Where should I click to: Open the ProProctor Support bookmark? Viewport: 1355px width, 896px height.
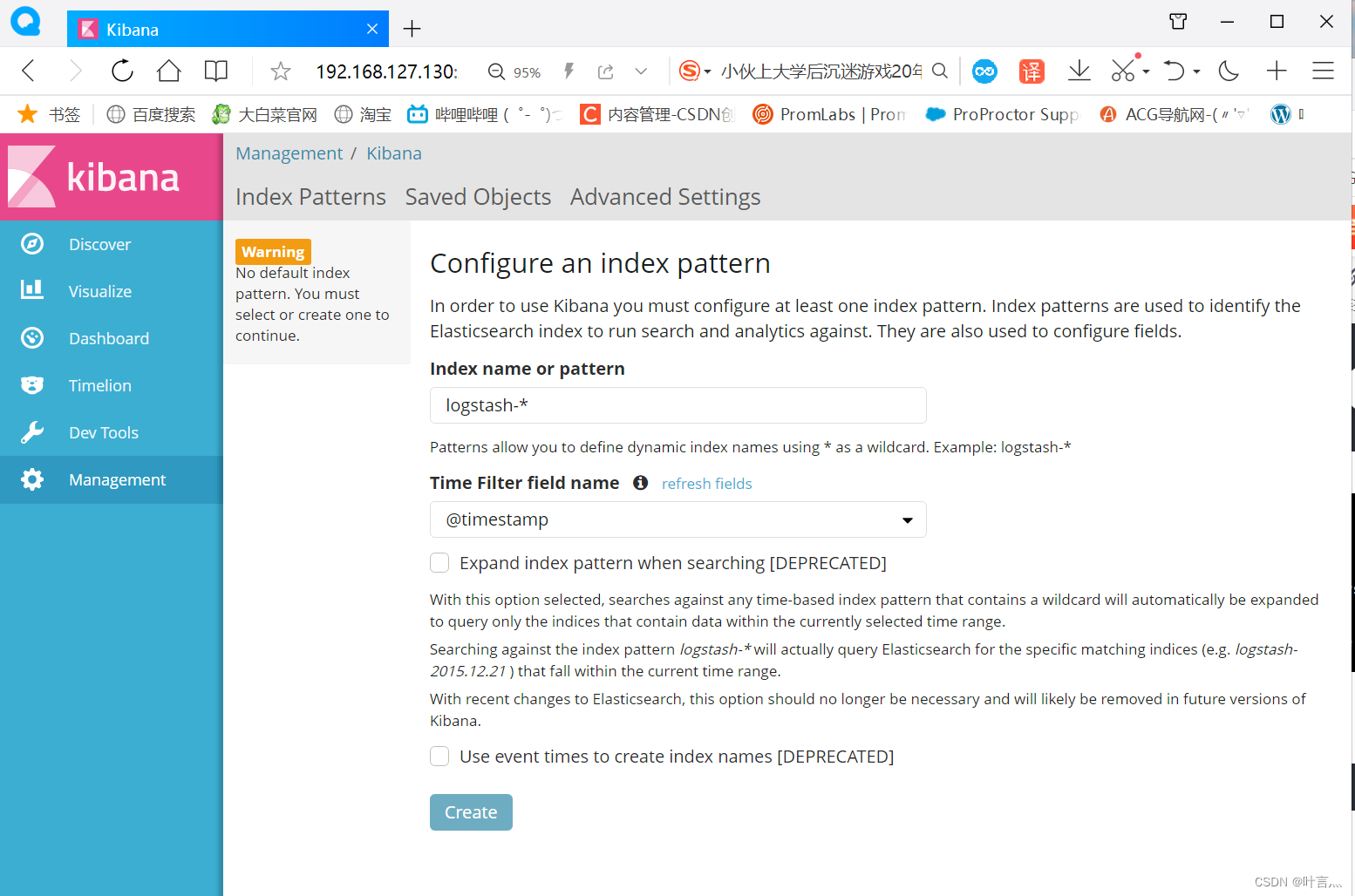point(1002,114)
